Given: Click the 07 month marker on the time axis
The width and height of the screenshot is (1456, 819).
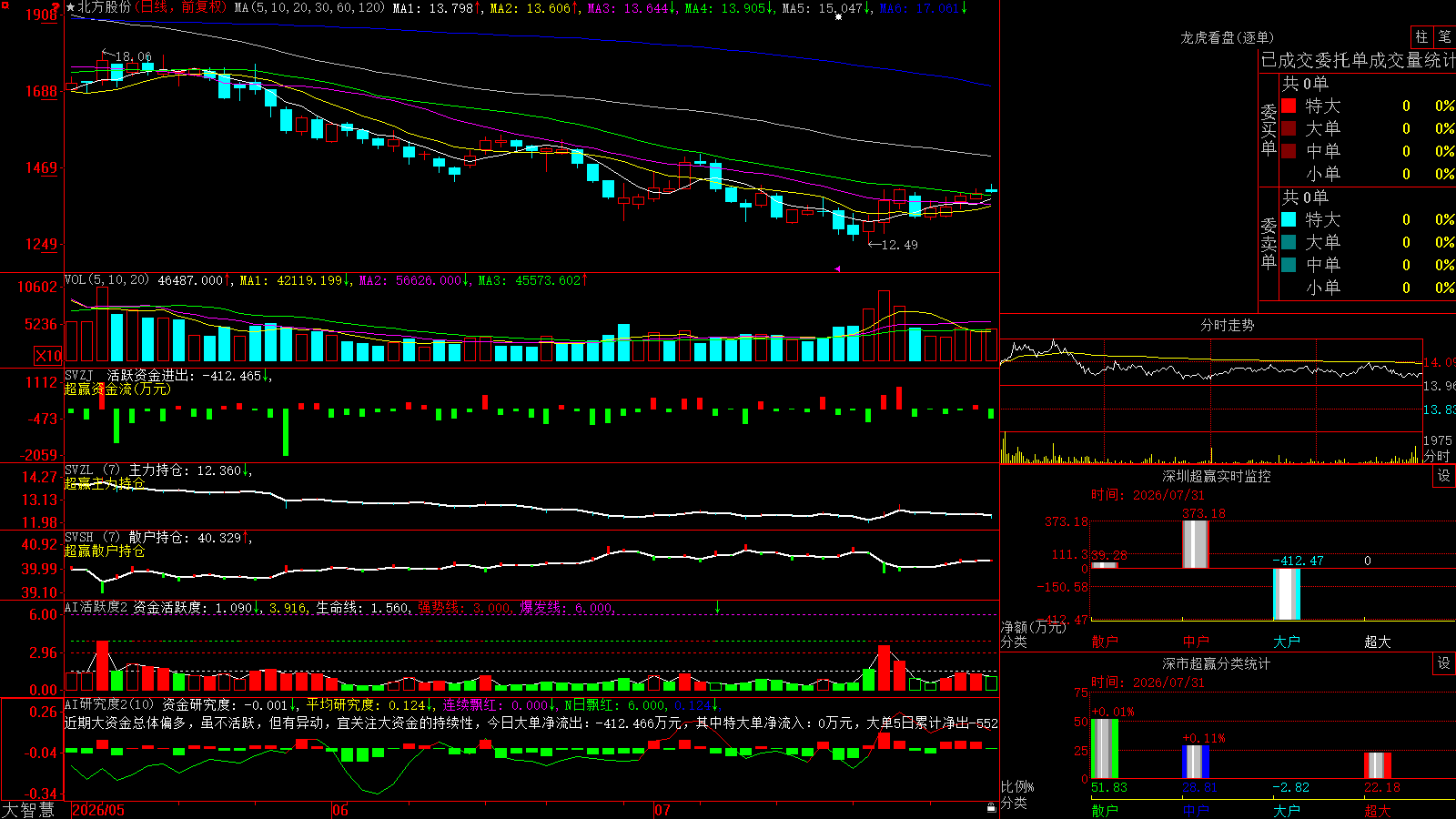Looking at the screenshot, I should click(662, 810).
